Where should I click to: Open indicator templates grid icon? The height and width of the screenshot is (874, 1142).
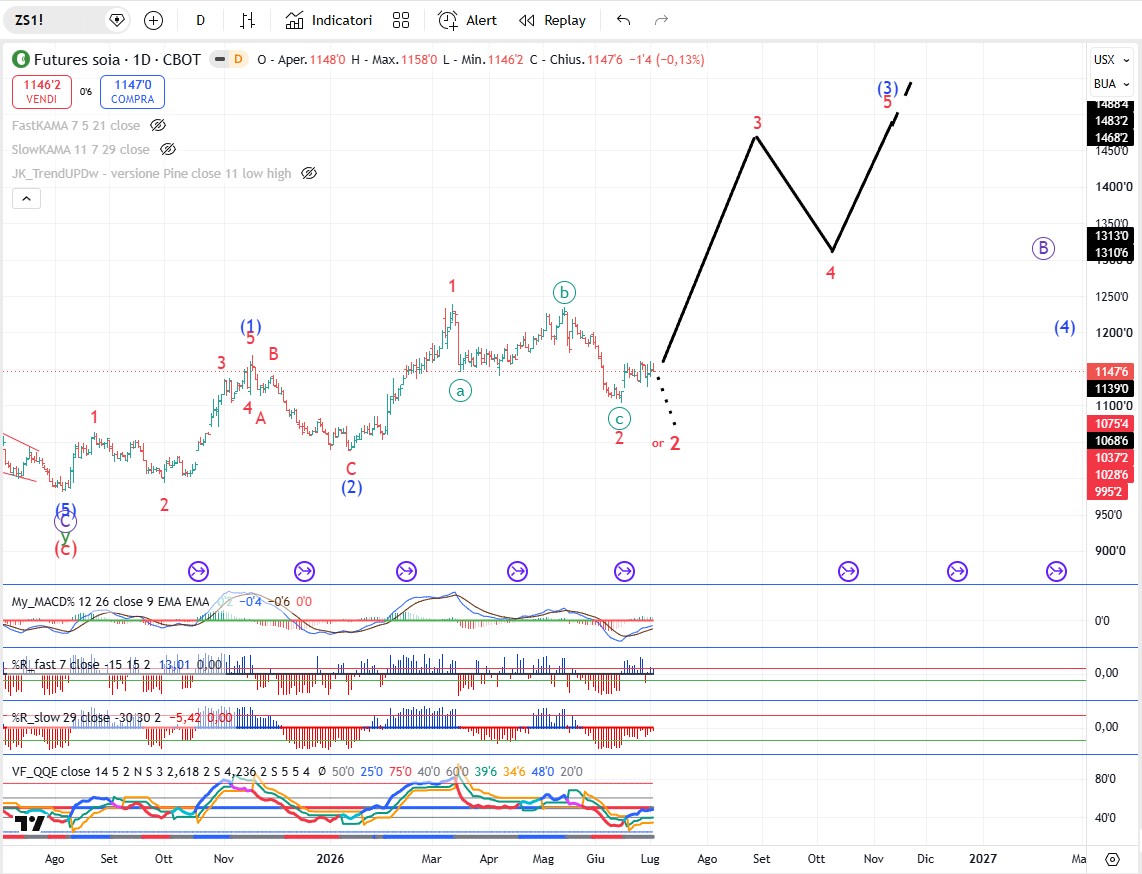click(x=401, y=20)
